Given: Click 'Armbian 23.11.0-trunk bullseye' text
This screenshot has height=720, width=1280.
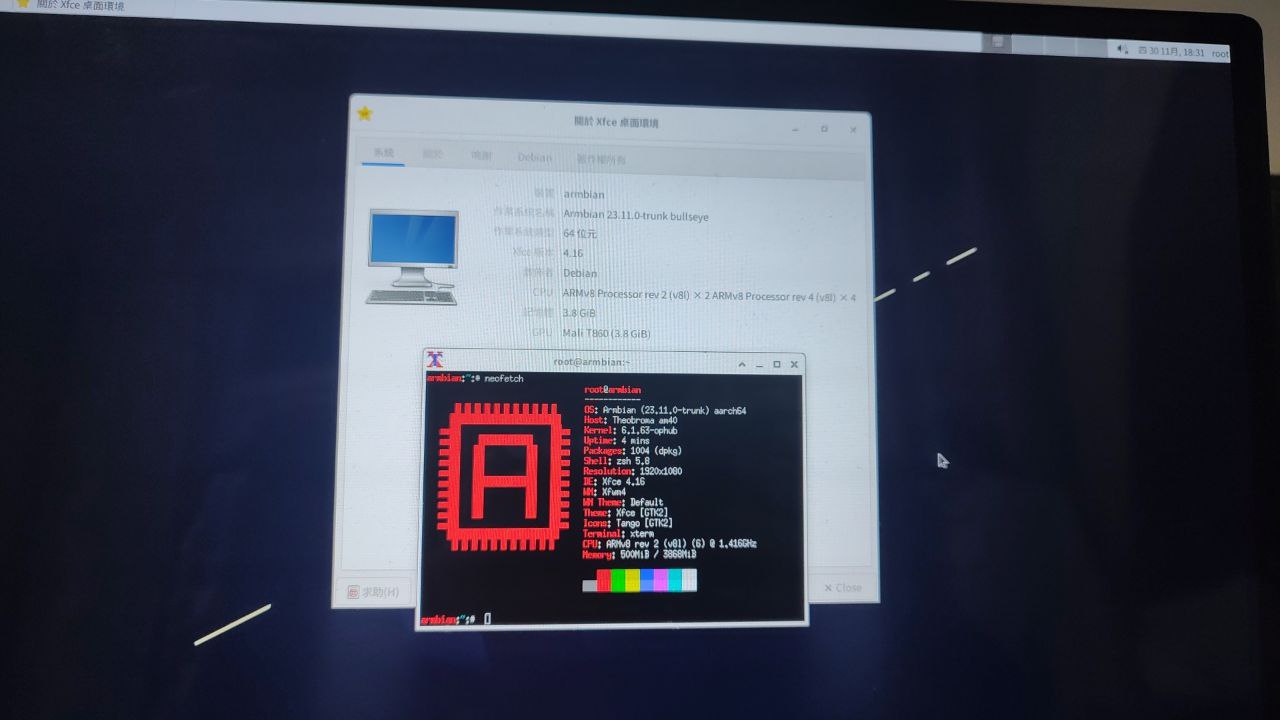Looking at the screenshot, I should 636,215.
